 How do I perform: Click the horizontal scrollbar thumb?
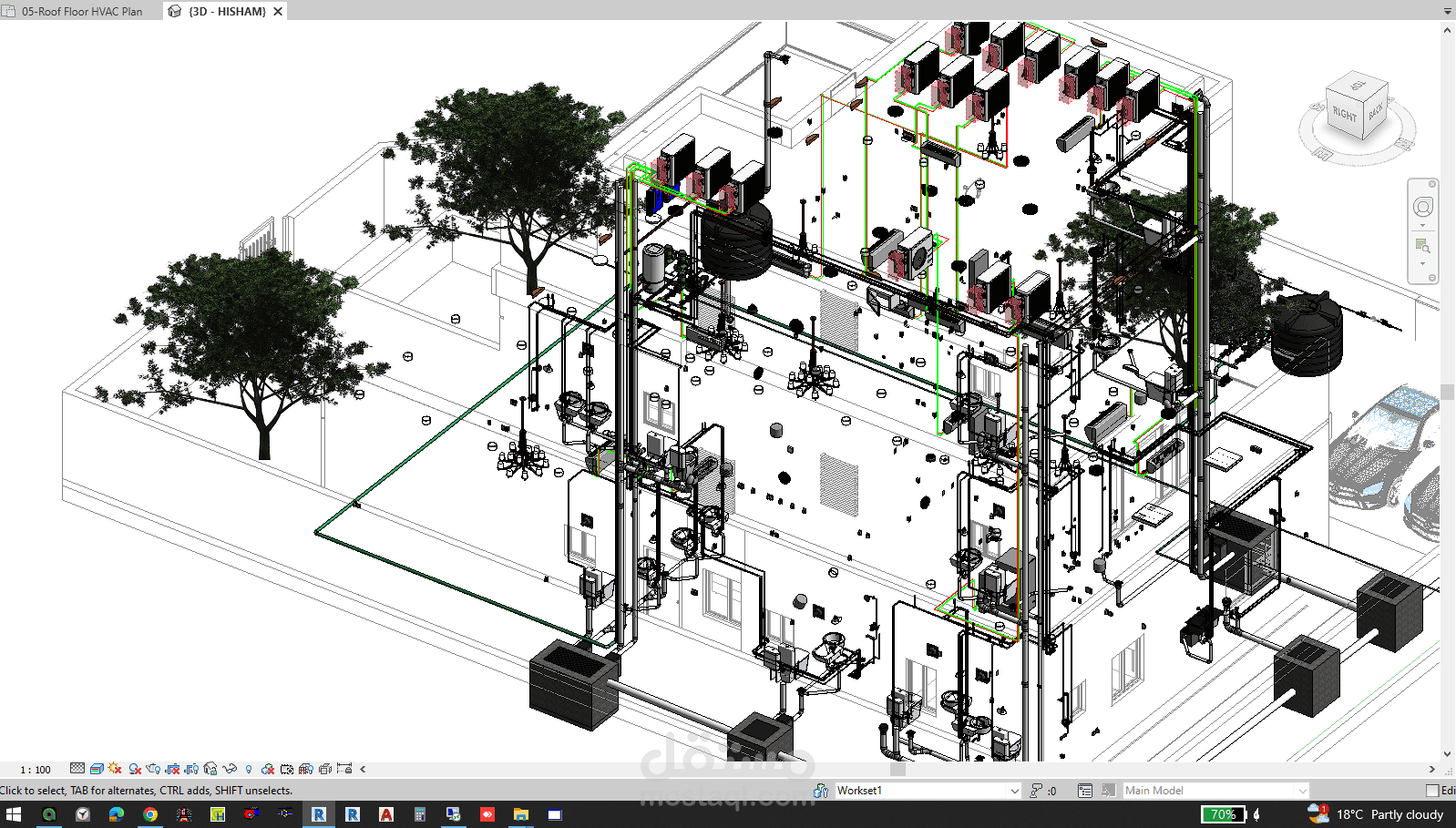[897, 770]
